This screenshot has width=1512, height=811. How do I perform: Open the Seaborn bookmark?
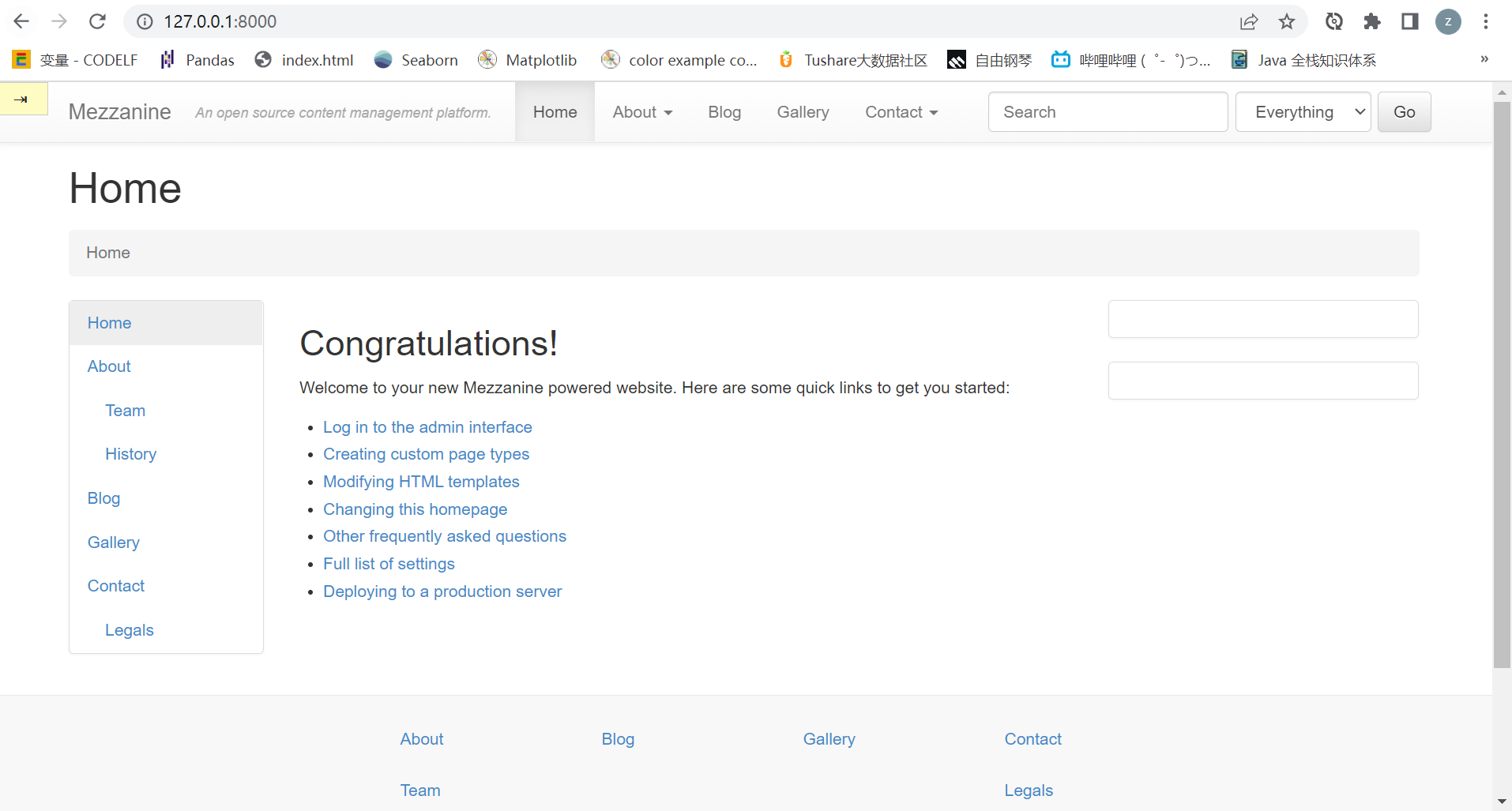pos(416,60)
